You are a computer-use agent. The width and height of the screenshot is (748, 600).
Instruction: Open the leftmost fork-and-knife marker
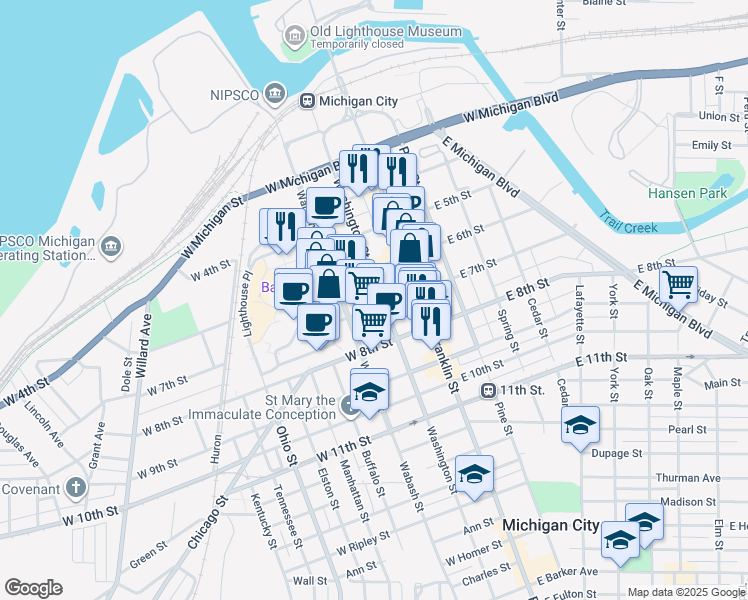point(286,229)
